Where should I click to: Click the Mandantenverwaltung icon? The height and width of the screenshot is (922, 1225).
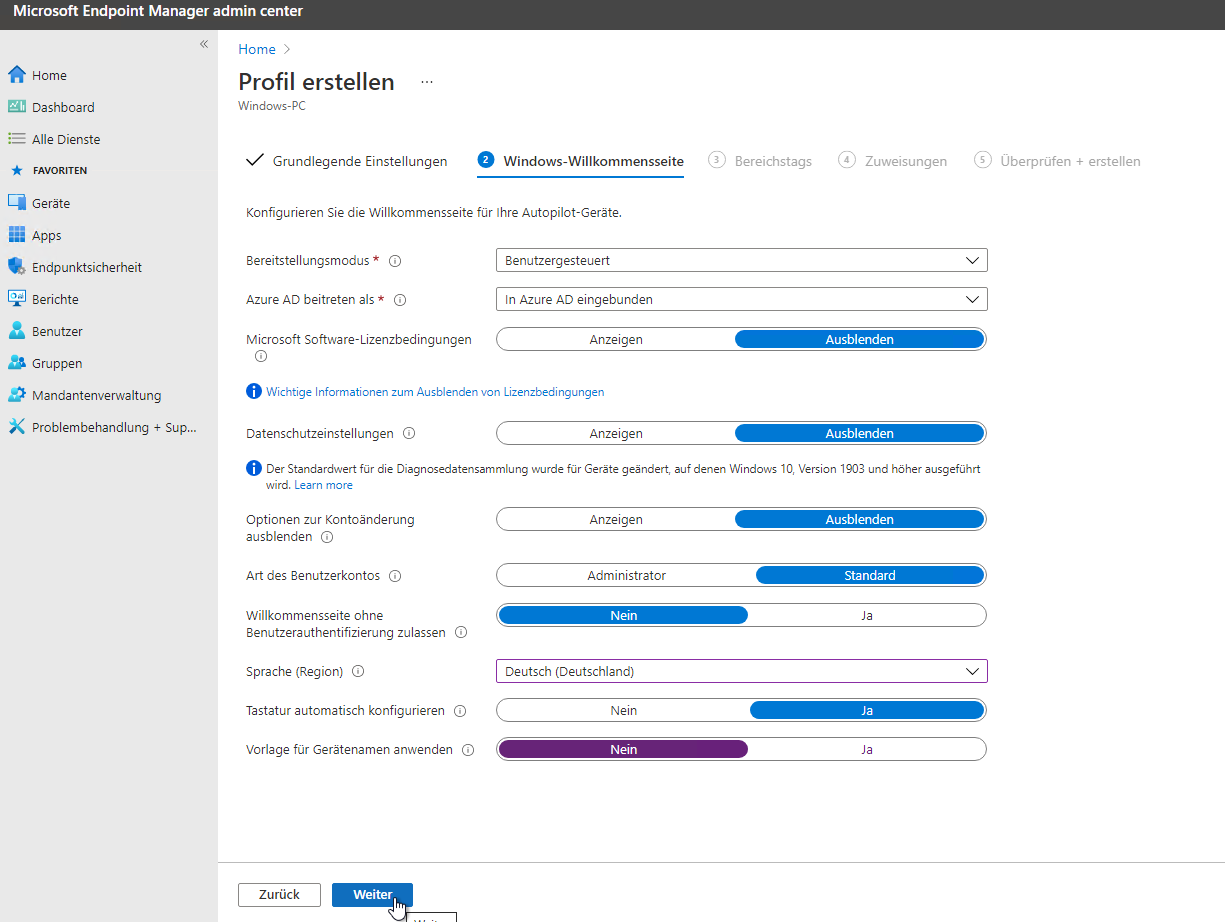[16, 395]
